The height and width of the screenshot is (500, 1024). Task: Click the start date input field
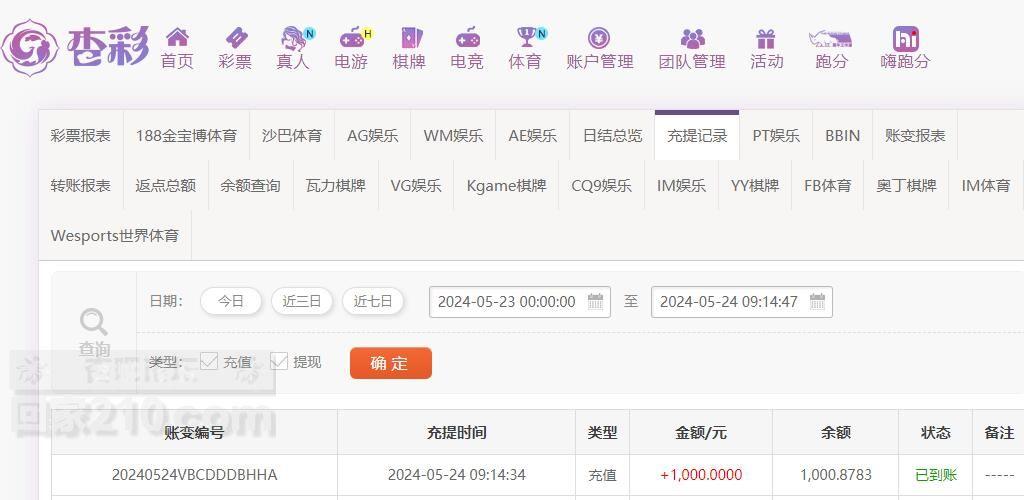tap(520, 302)
